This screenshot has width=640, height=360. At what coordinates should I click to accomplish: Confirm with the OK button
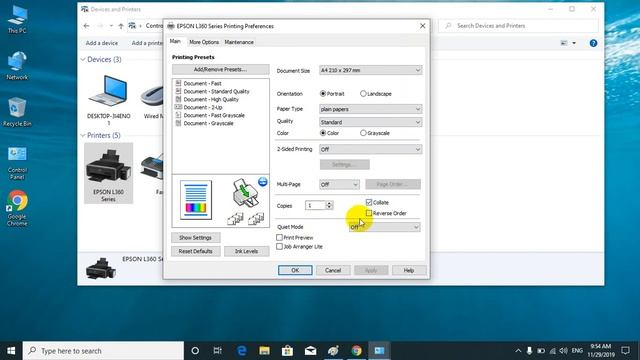tap(295, 270)
